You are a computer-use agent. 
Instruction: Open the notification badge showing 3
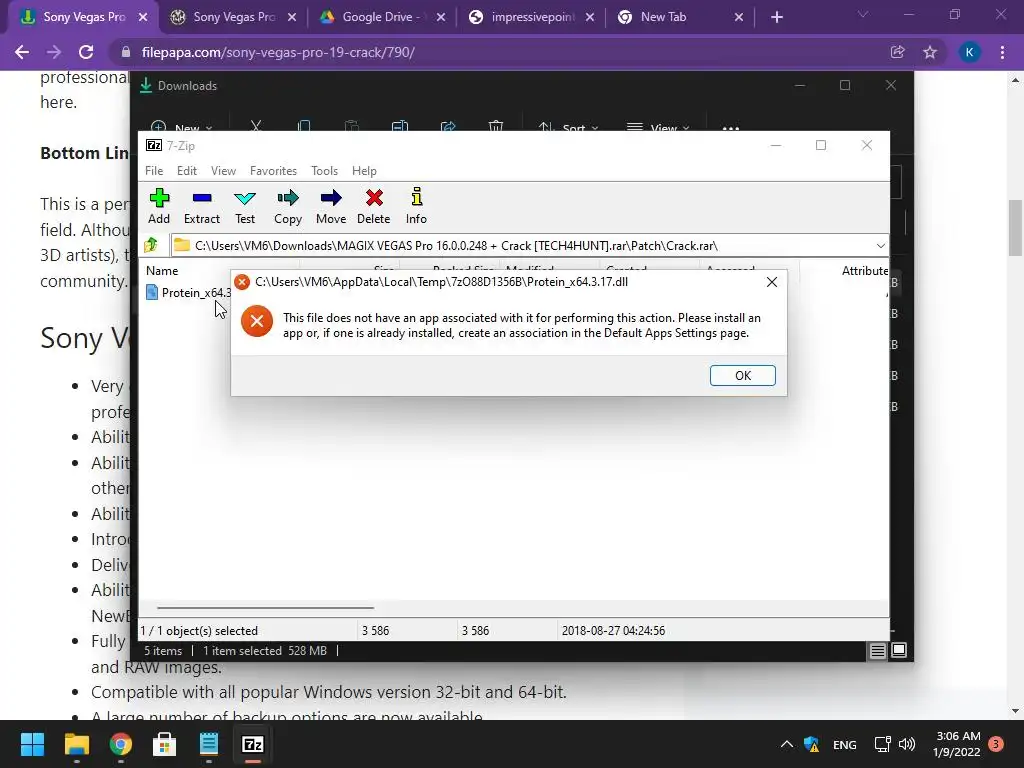(x=996, y=743)
